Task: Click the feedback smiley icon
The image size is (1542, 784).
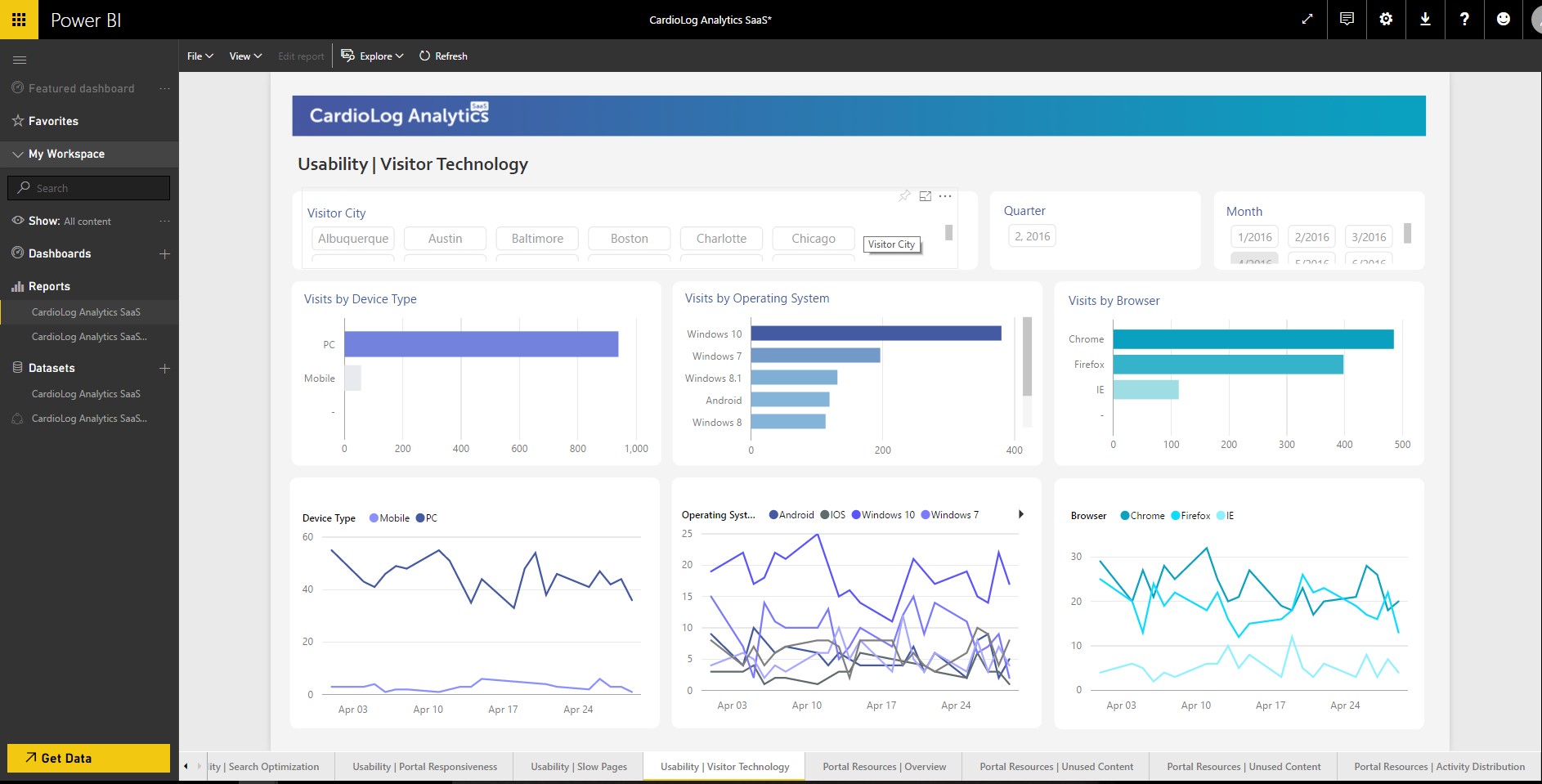Action: [x=1504, y=20]
